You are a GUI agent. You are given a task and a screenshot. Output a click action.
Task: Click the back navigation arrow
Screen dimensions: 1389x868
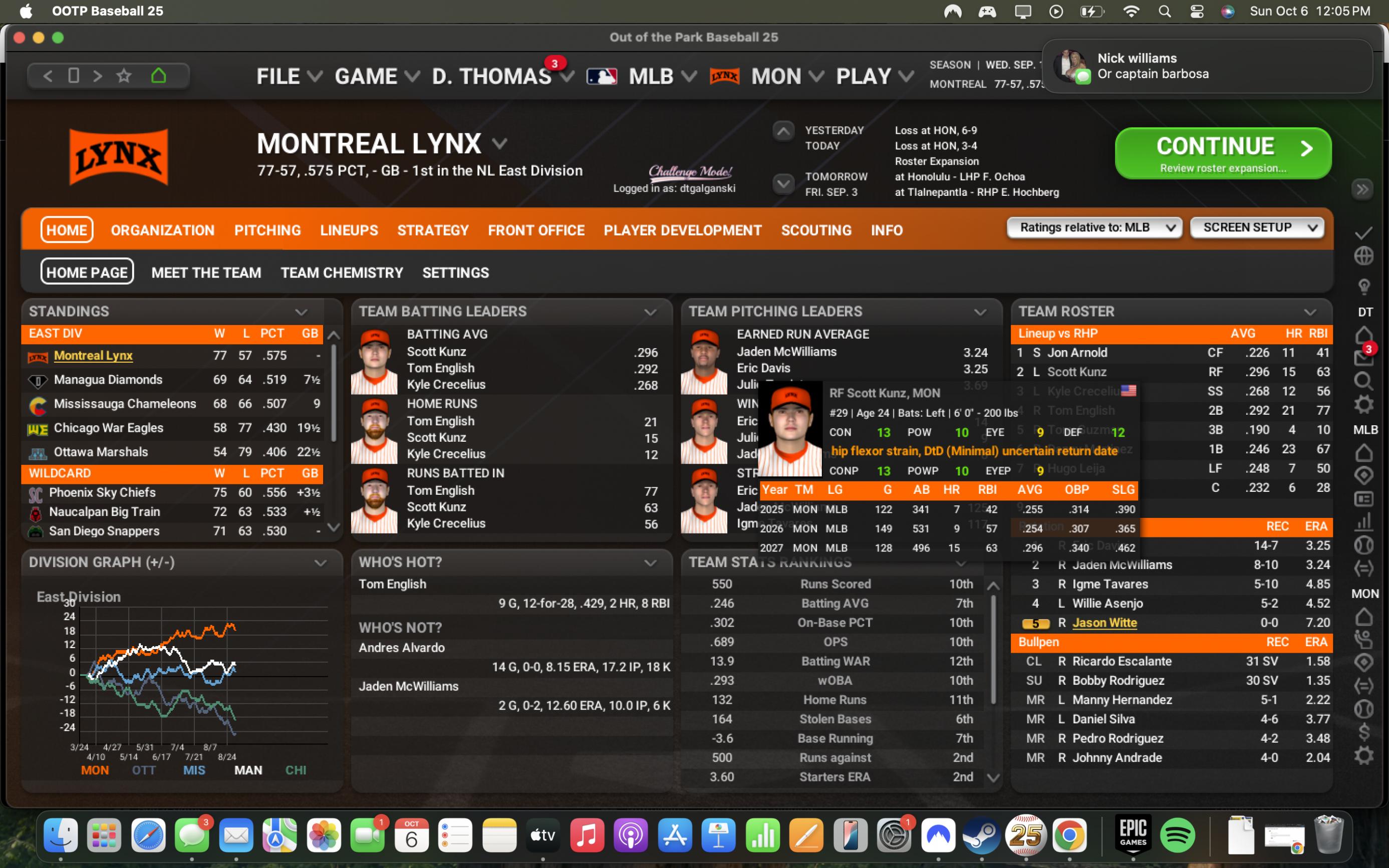tap(48, 76)
